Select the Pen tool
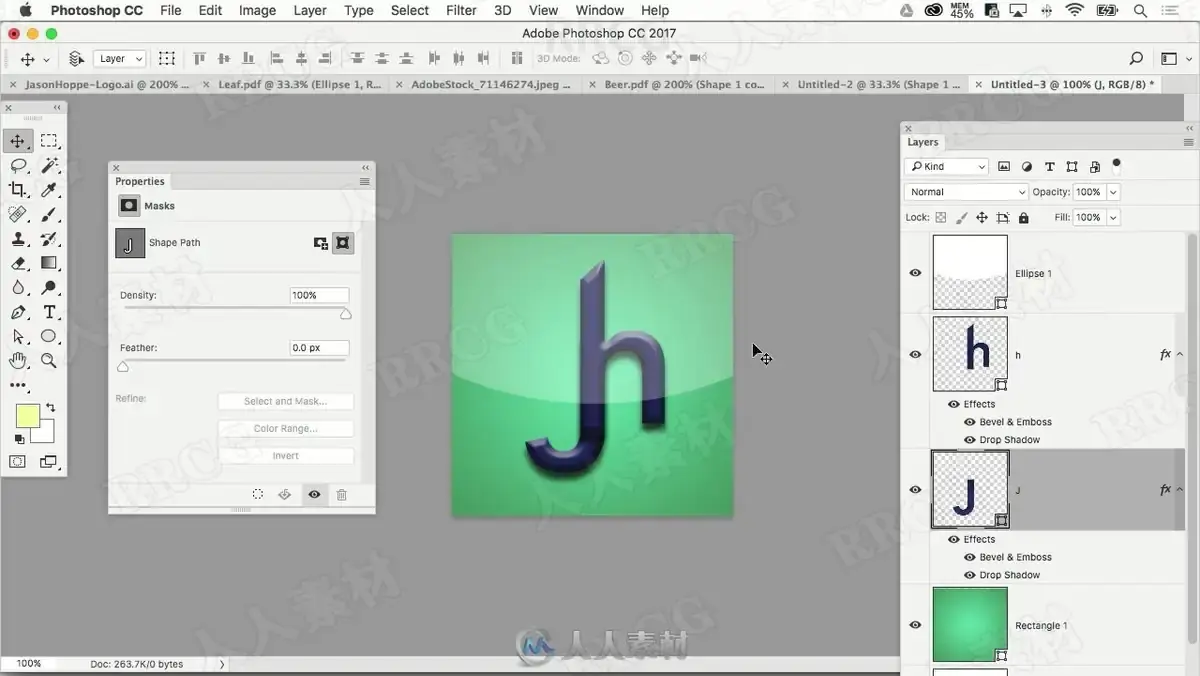Viewport: 1200px width, 676px height. (x=18, y=312)
